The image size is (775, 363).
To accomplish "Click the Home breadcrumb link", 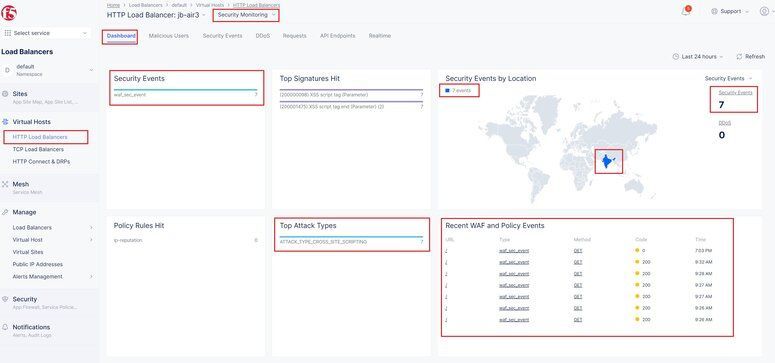I will click(x=113, y=5).
